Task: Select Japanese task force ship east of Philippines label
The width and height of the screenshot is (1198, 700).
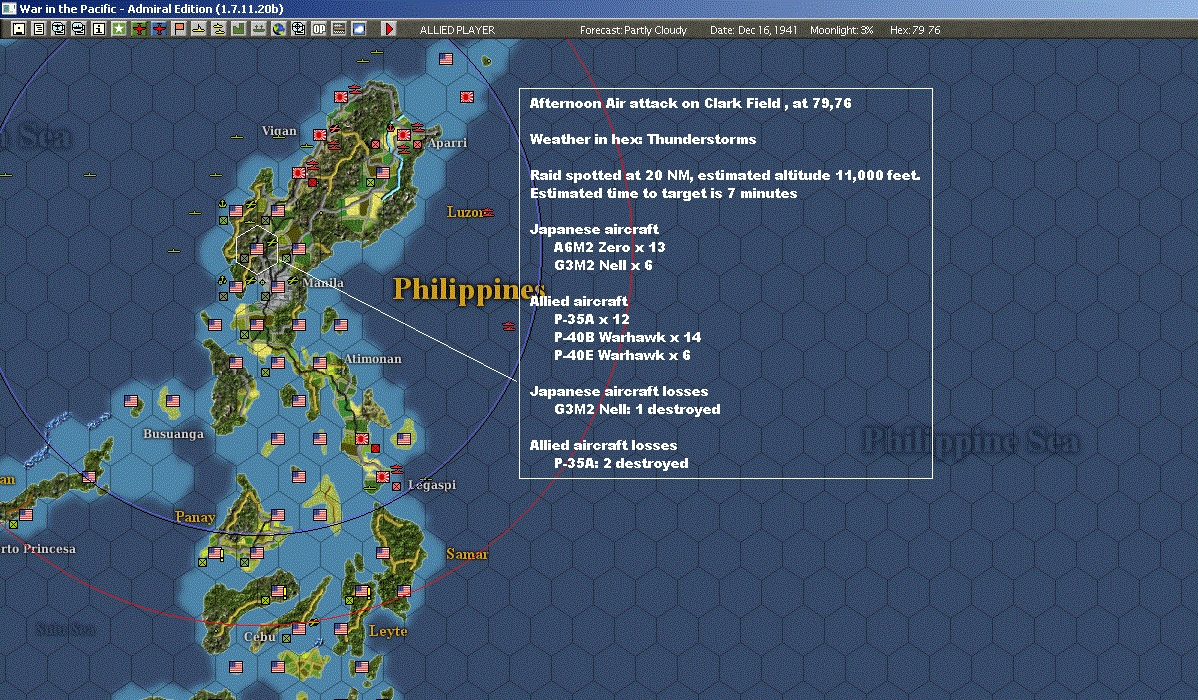Action: tap(509, 326)
